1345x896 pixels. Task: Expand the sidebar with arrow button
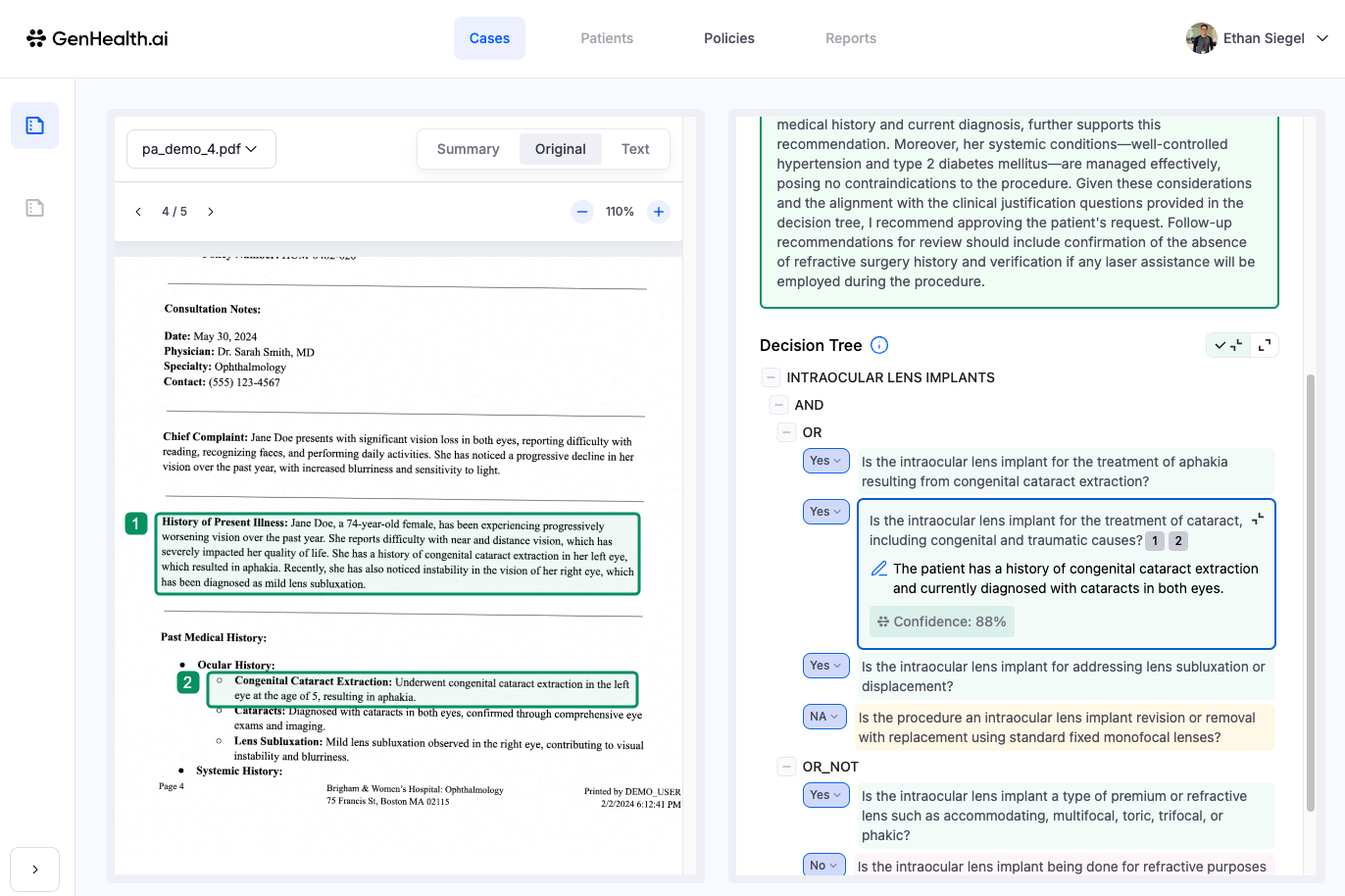(x=34, y=870)
